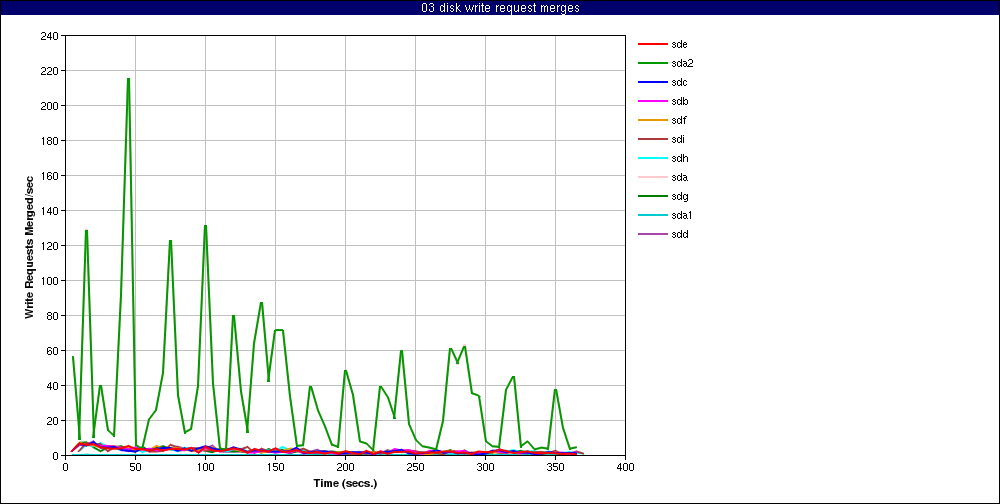Select the sdb legend label
Viewport: 1000px width, 504px height.
pyautogui.click(x=679, y=101)
